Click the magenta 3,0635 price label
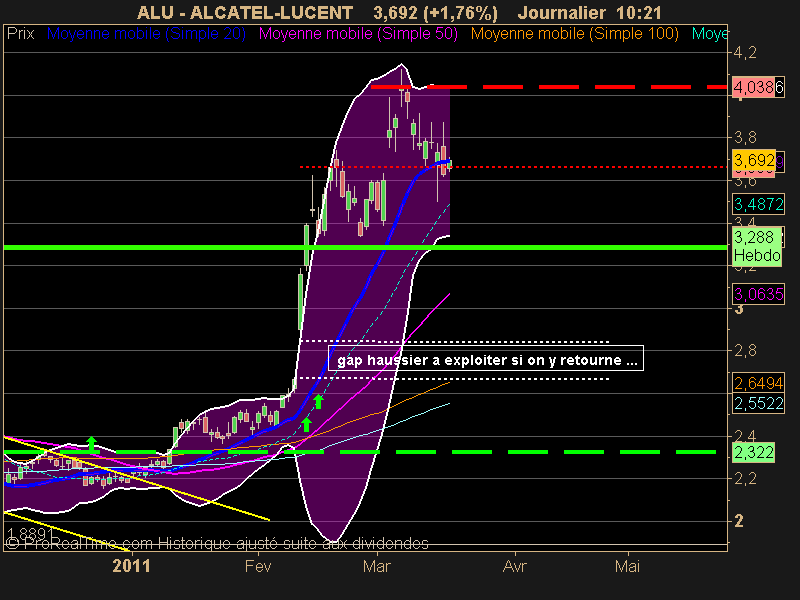The height and width of the screenshot is (600, 800). pyautogui.click(x=758, y=294)
